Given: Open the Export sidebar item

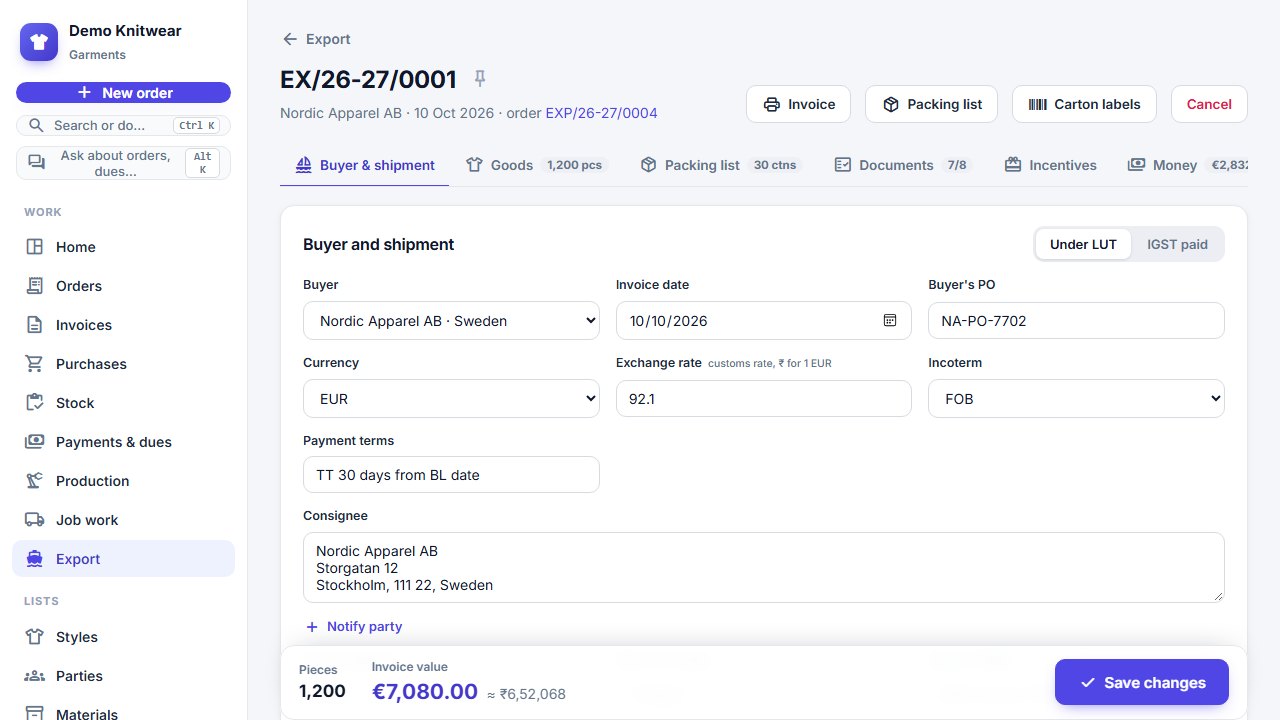Looking at the screenshot, I should click(123, 559).
